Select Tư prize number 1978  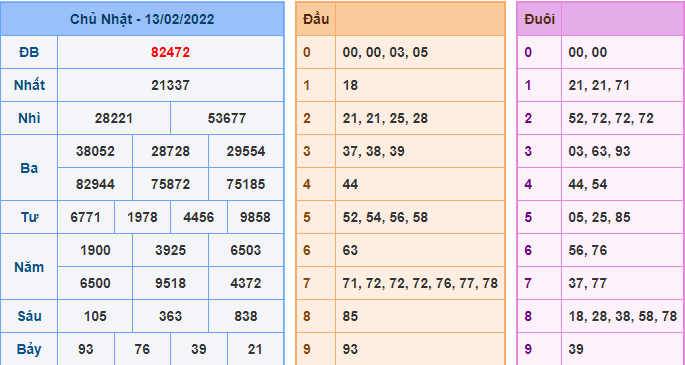(142, 217)
